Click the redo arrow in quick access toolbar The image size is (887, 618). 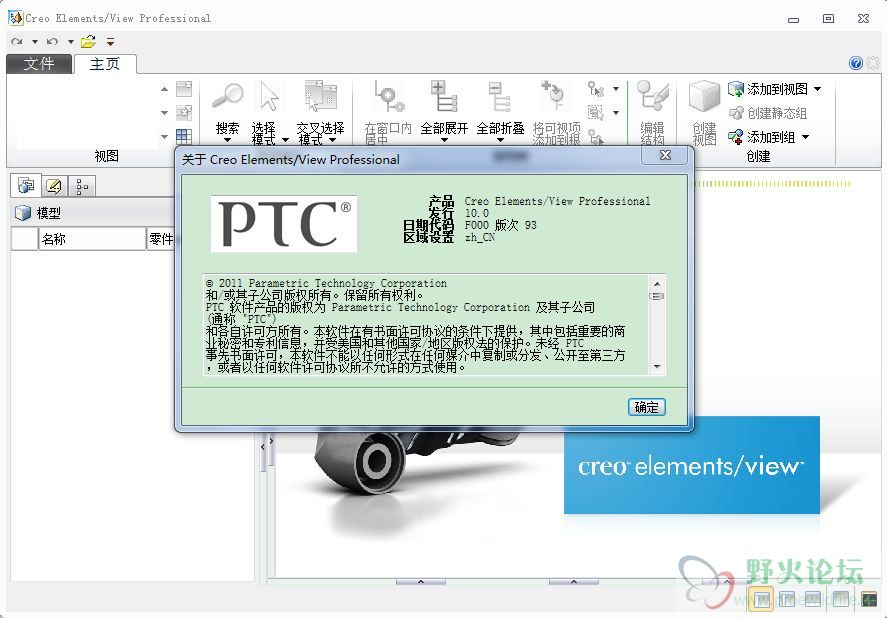click(x=17, y=41)
